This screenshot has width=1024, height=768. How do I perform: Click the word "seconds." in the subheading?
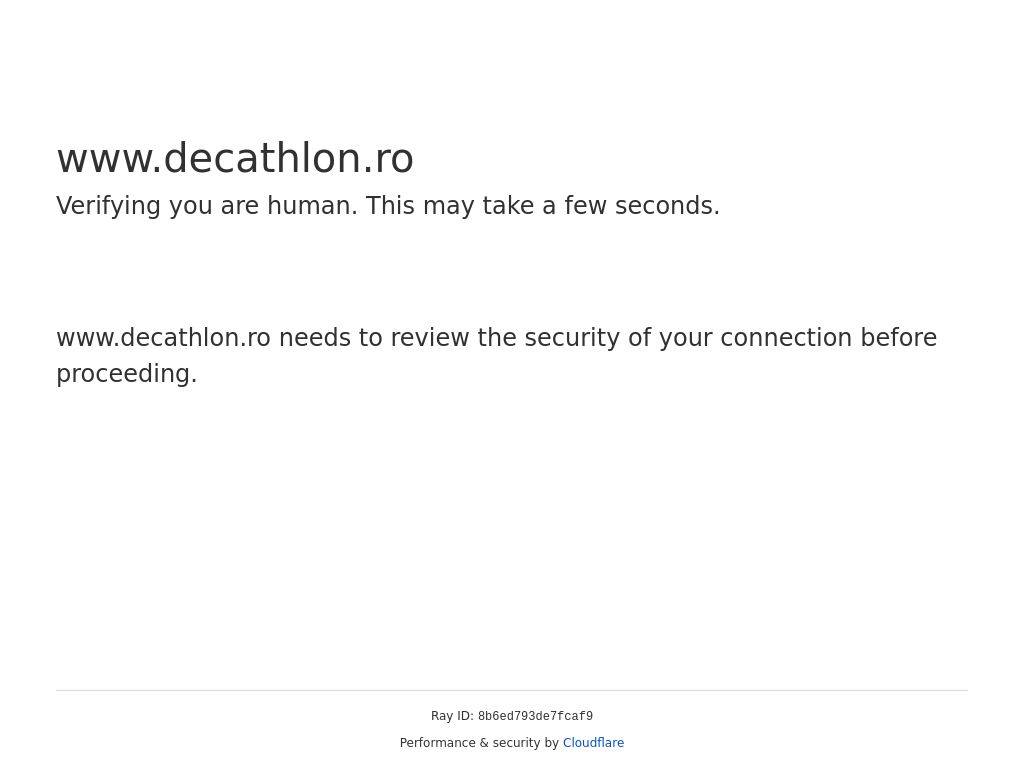pos(667,206)
